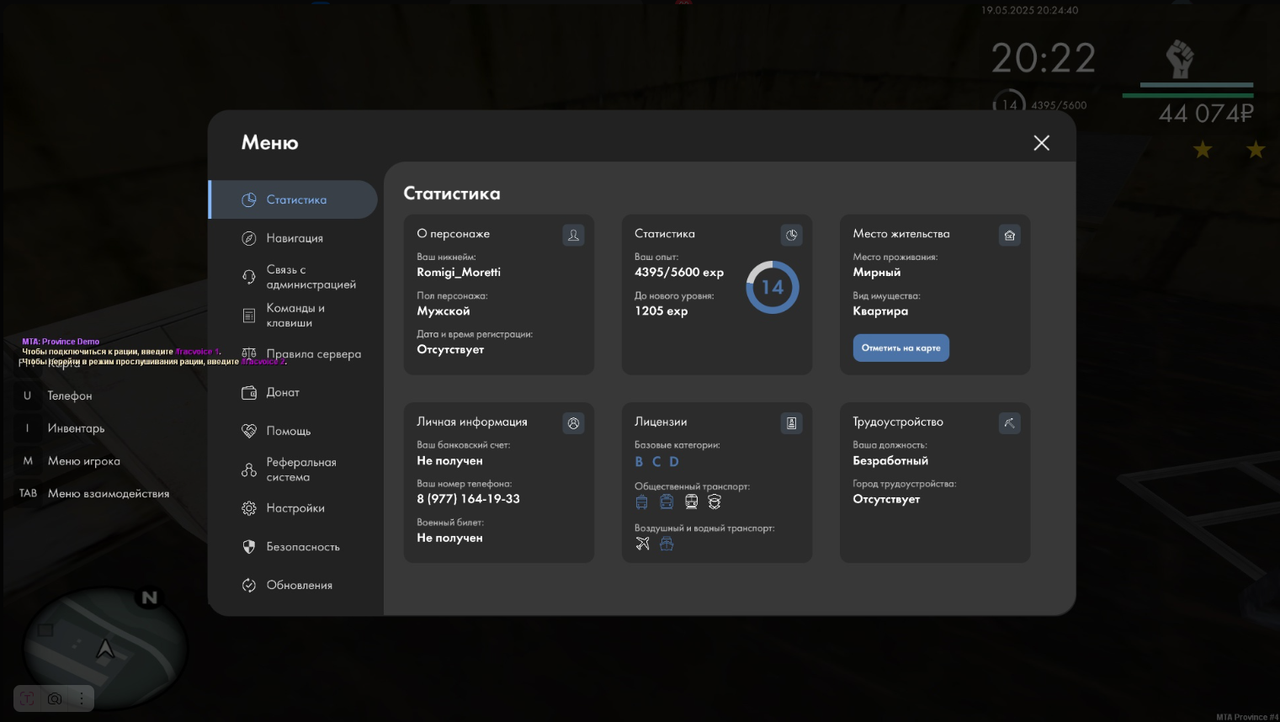Click the wallet icon for Донат
The image size is (1280, 722).
point(249,393)
